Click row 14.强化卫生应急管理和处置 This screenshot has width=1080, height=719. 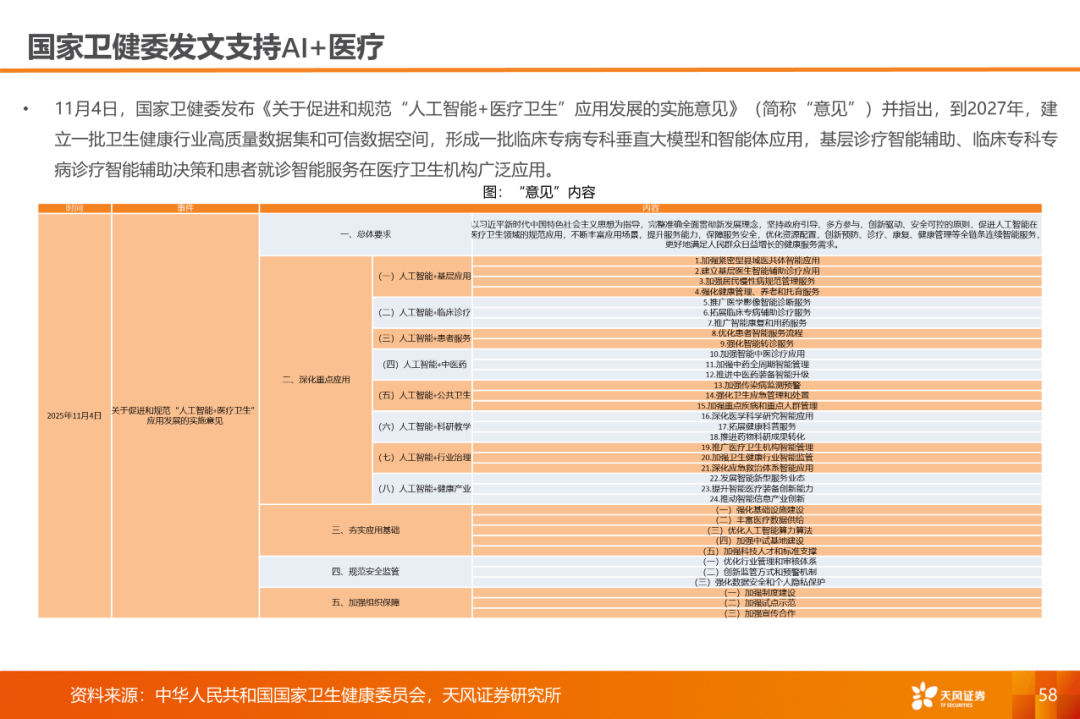[757, 395]
